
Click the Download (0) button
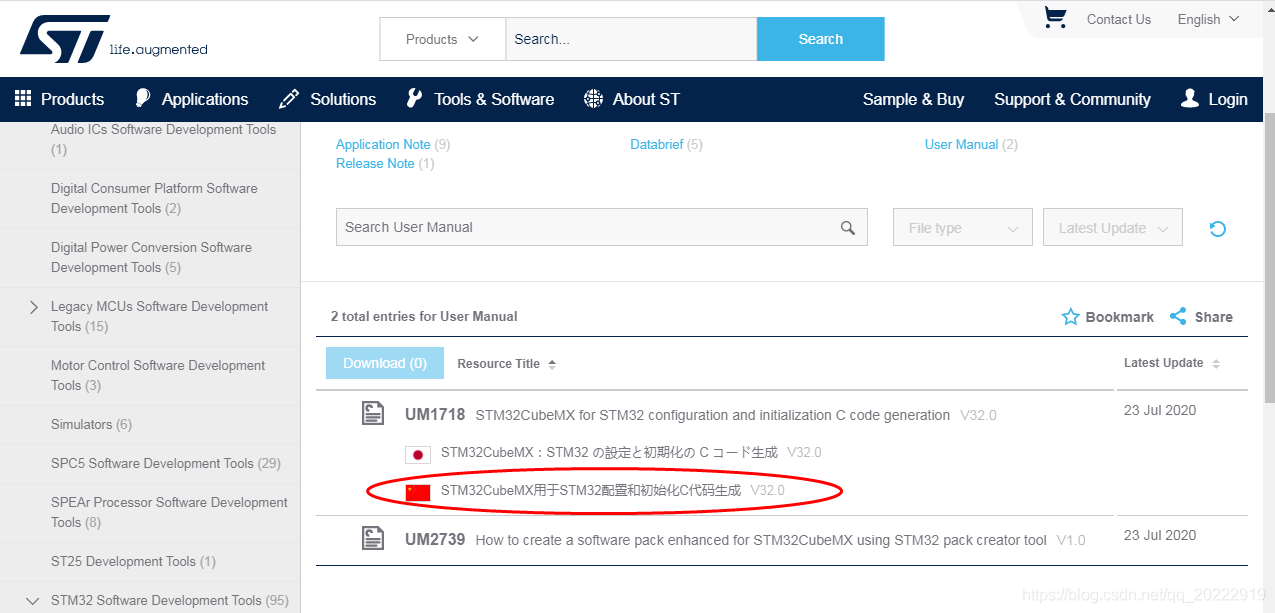click(x=385, y=363)
